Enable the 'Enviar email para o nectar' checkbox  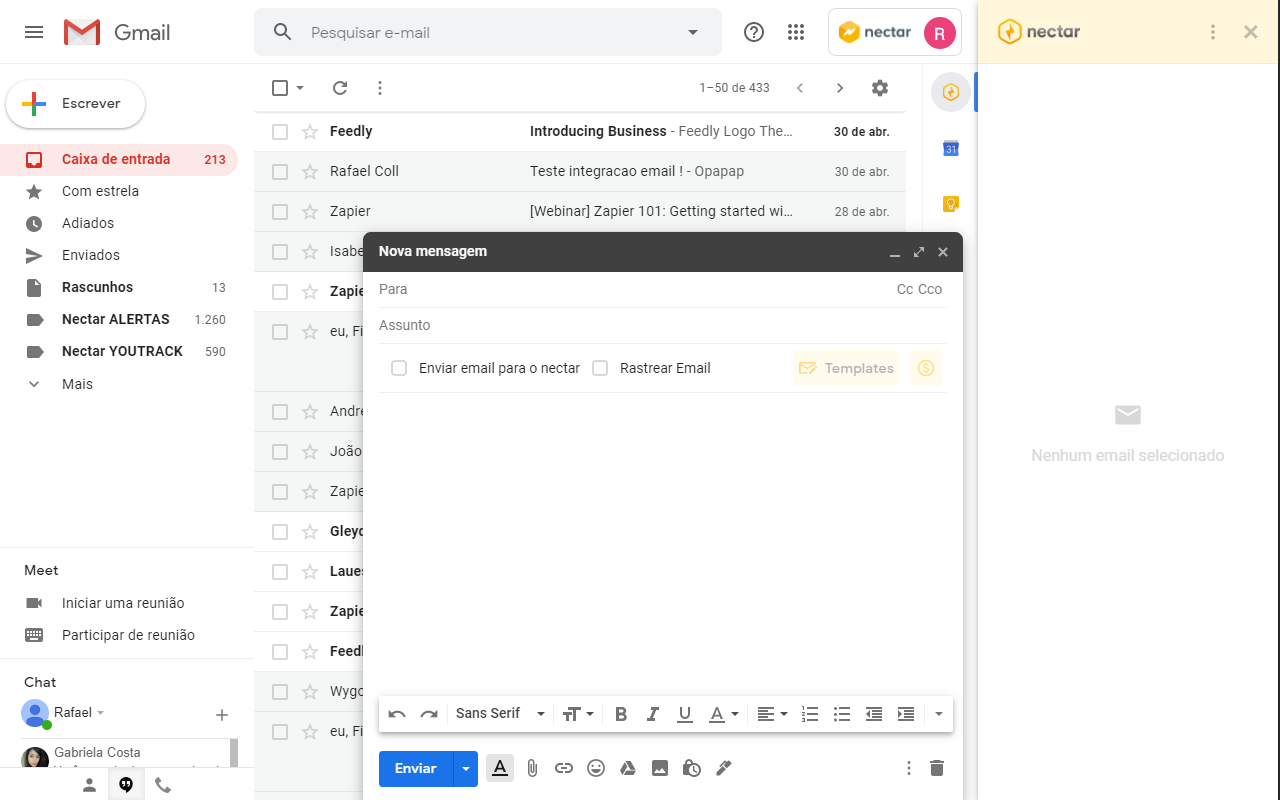coord(399,368)
